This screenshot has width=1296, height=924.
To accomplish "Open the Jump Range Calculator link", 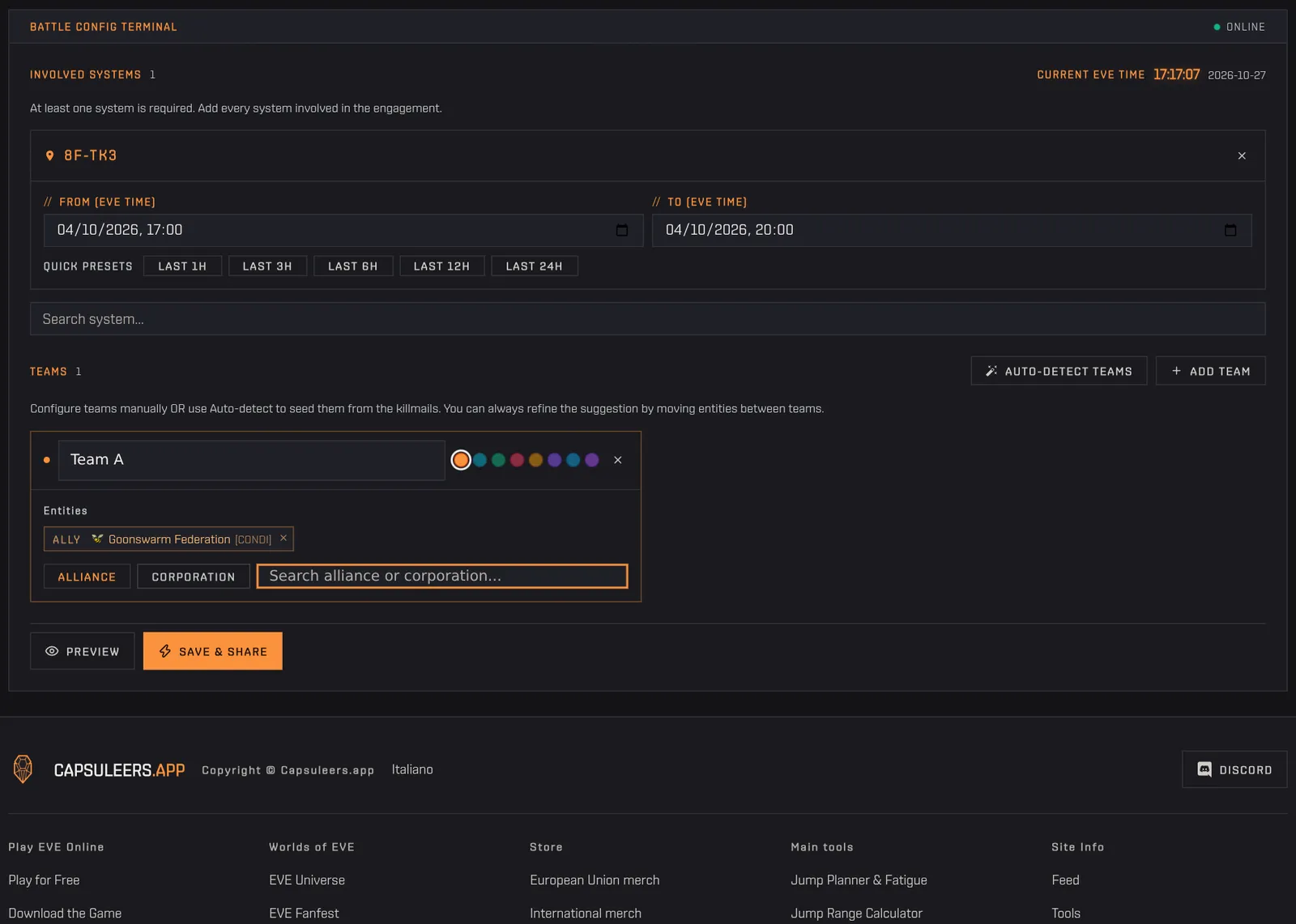I will [x=856, y=913].
